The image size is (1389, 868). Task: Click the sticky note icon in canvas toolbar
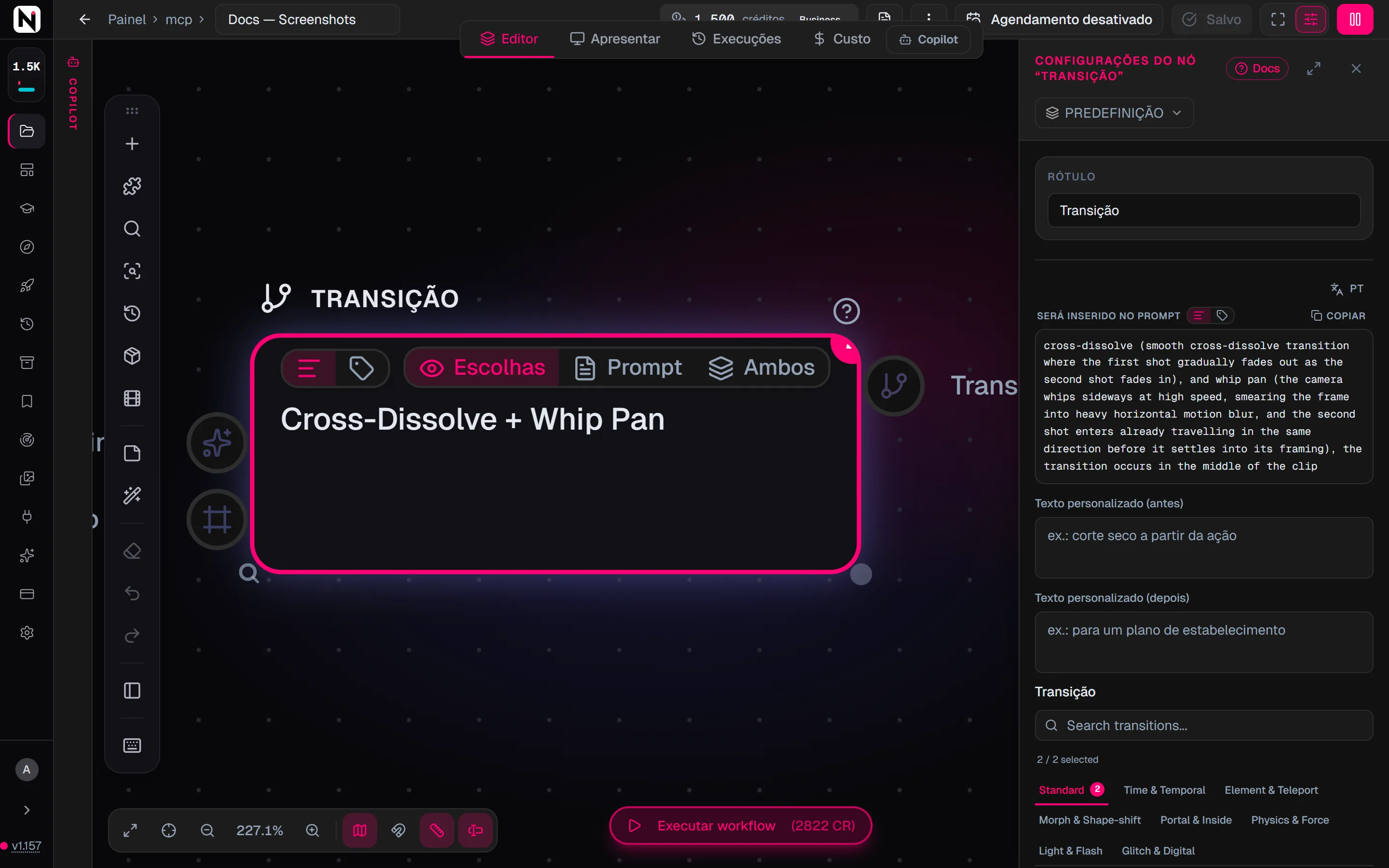point(132,453)
